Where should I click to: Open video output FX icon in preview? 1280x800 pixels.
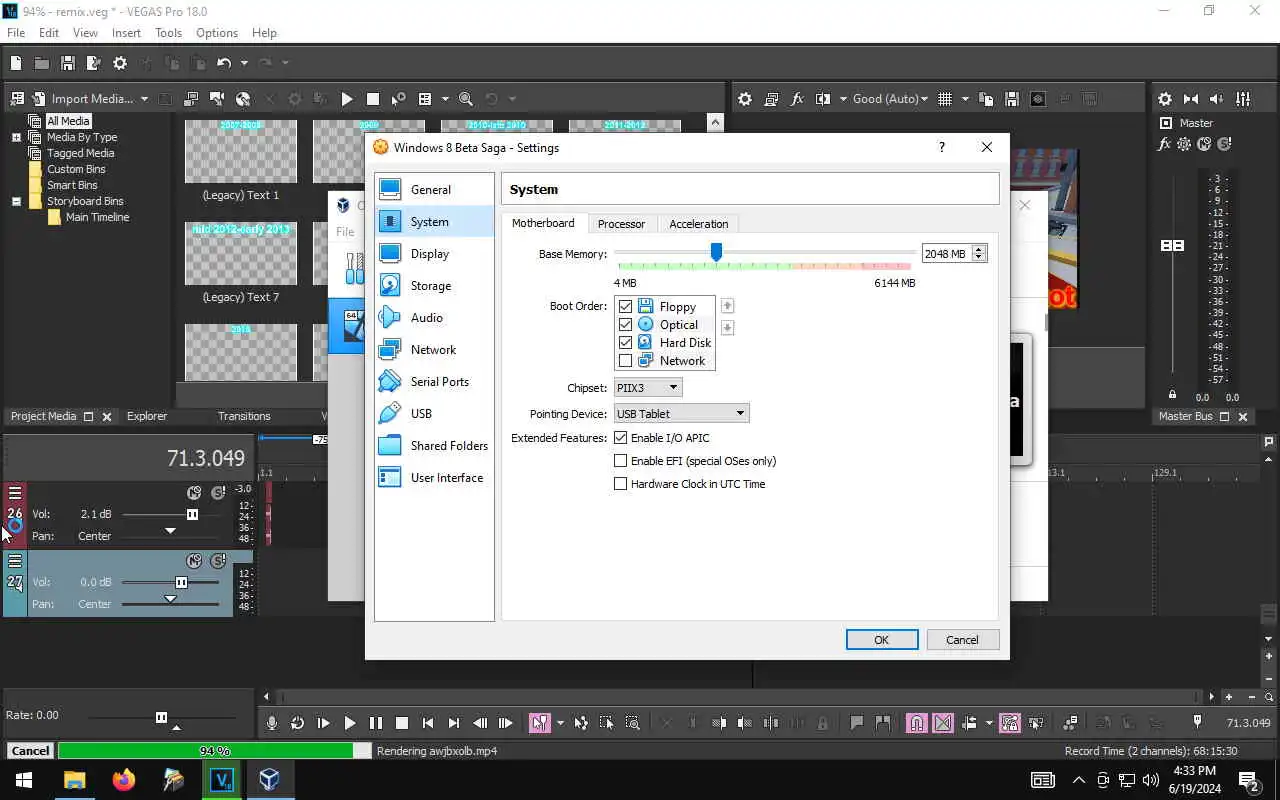coord(797,99)
